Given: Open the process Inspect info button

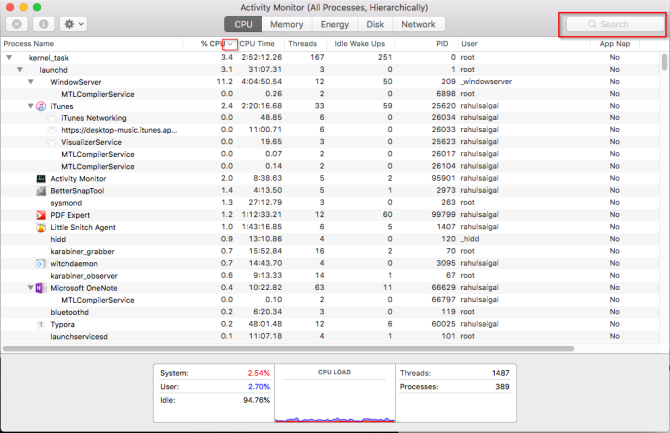Looking at the screenshot, I should click(43, 24).
